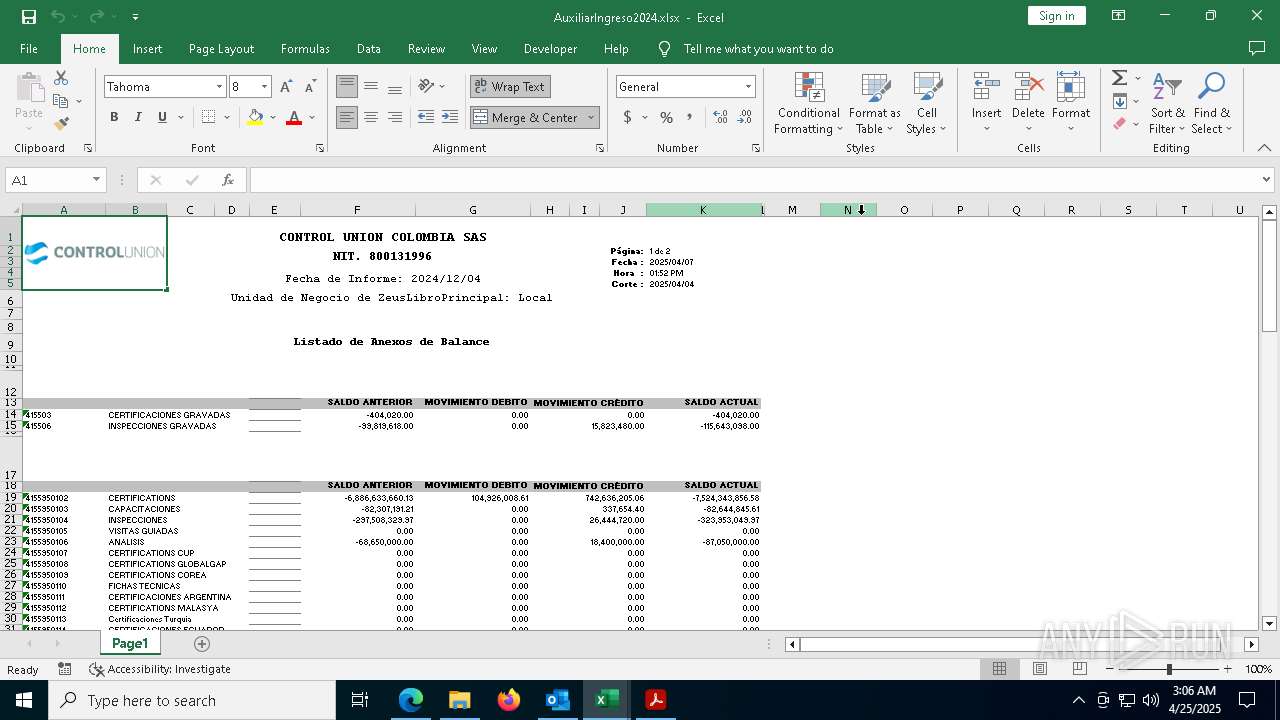Click the Sign in button

(x=1057, y=16)
